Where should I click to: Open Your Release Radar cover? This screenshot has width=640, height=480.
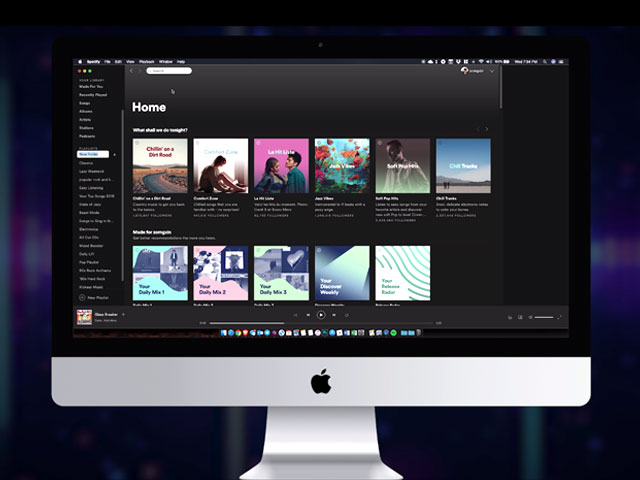coord(403,273)
